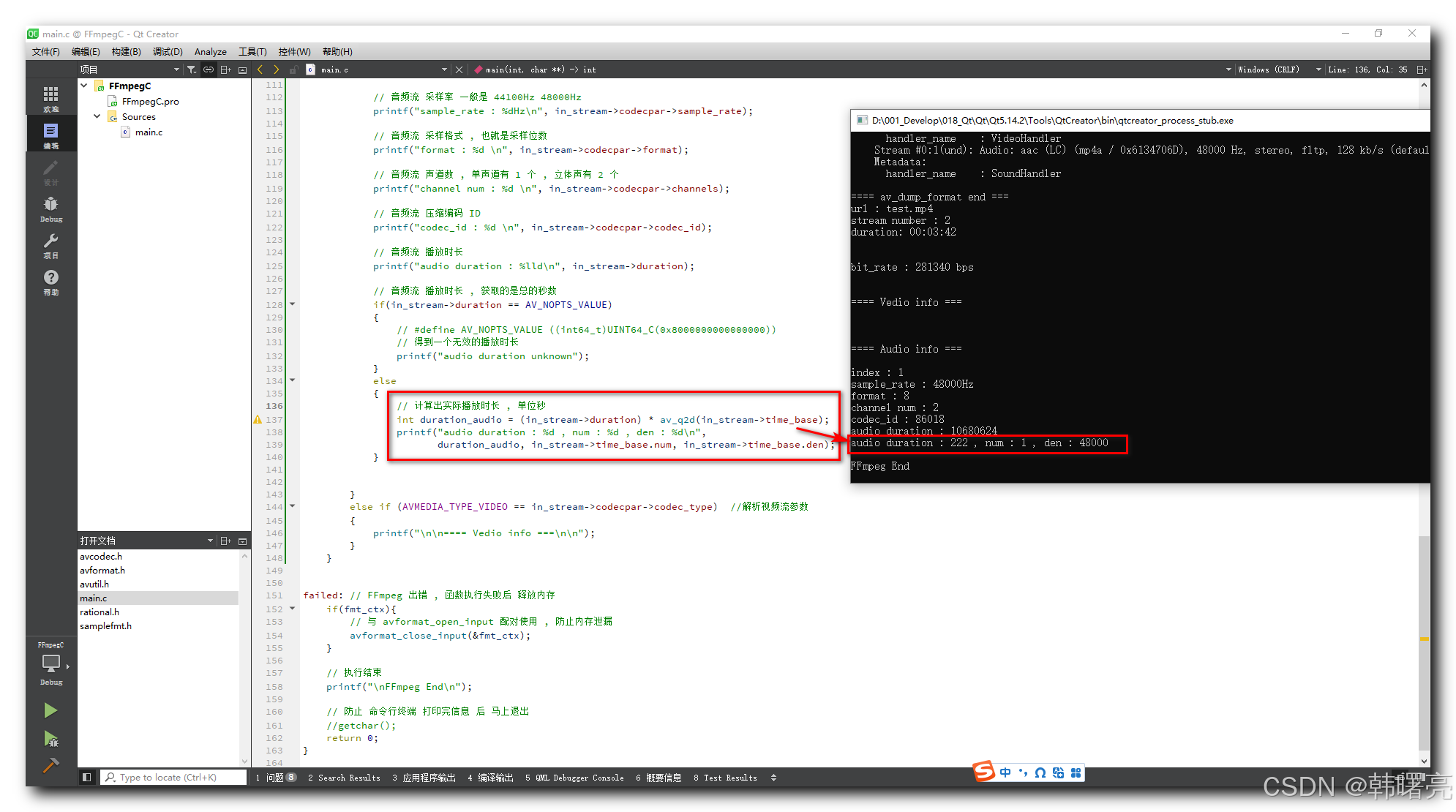Open the 1 问题 issues pane
1456x812 pixels.
276,778
